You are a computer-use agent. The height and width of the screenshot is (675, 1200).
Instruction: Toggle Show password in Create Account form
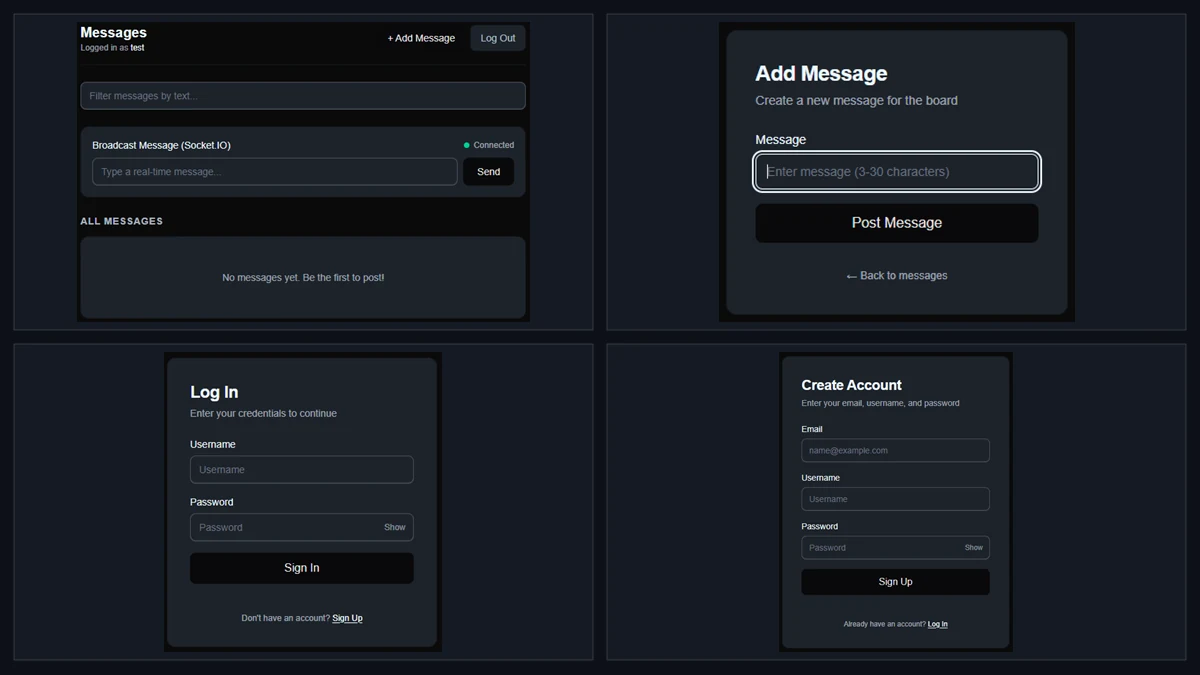973,548
